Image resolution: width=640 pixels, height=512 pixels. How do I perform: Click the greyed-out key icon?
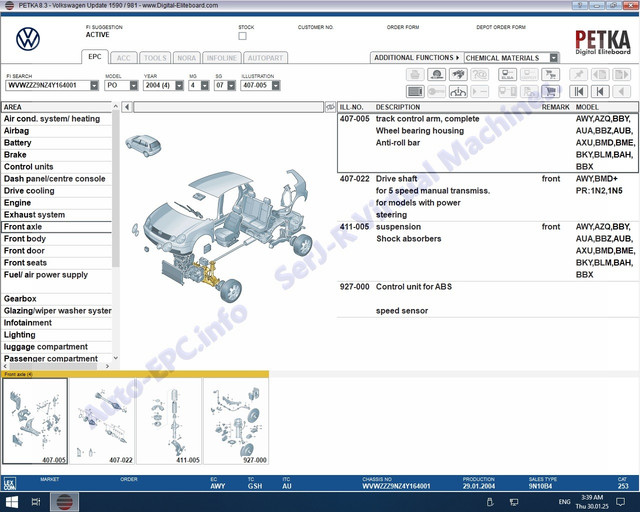436,91
